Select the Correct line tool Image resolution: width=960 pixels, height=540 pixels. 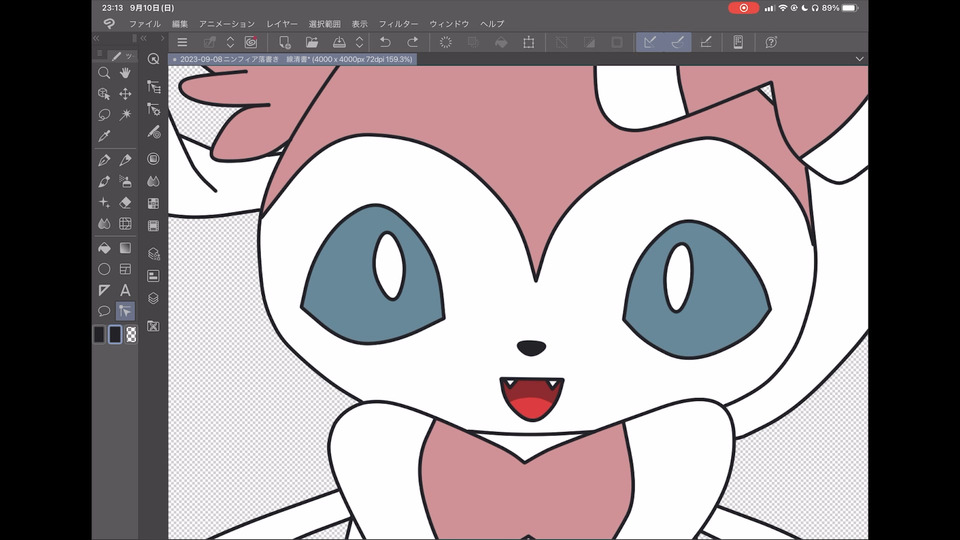[125, 311]
